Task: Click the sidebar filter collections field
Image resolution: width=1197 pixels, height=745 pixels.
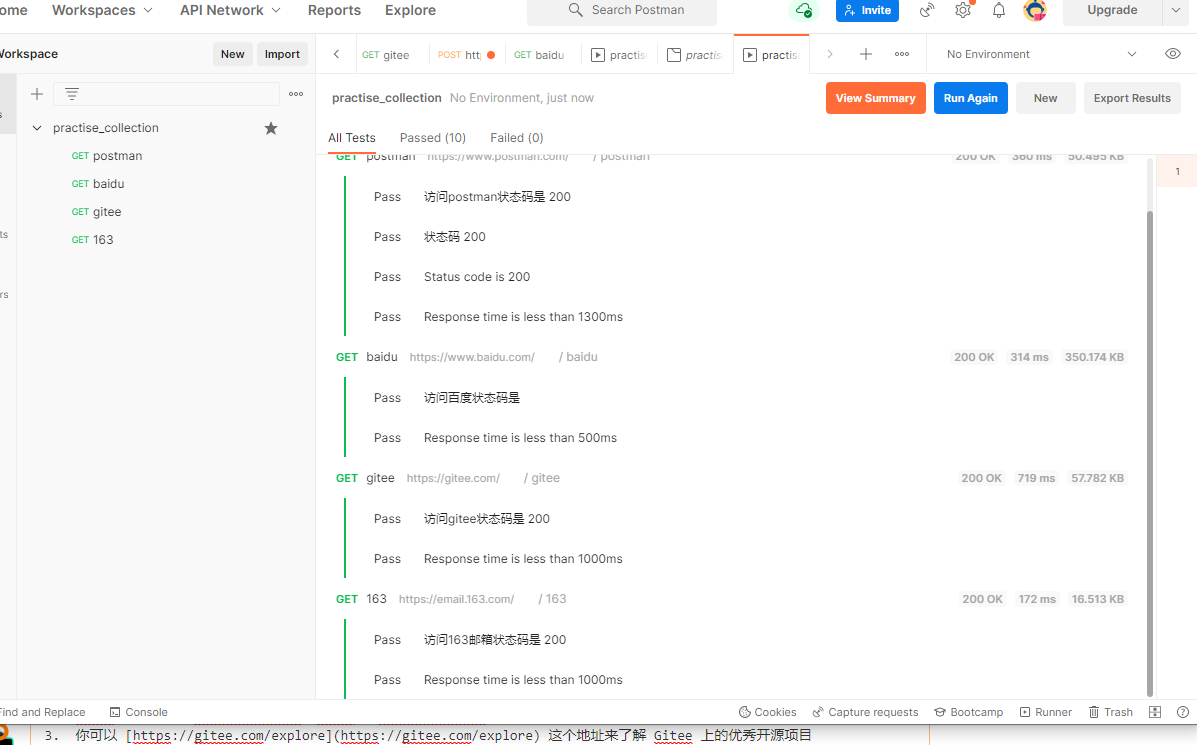Action: (x=166, y=94)
